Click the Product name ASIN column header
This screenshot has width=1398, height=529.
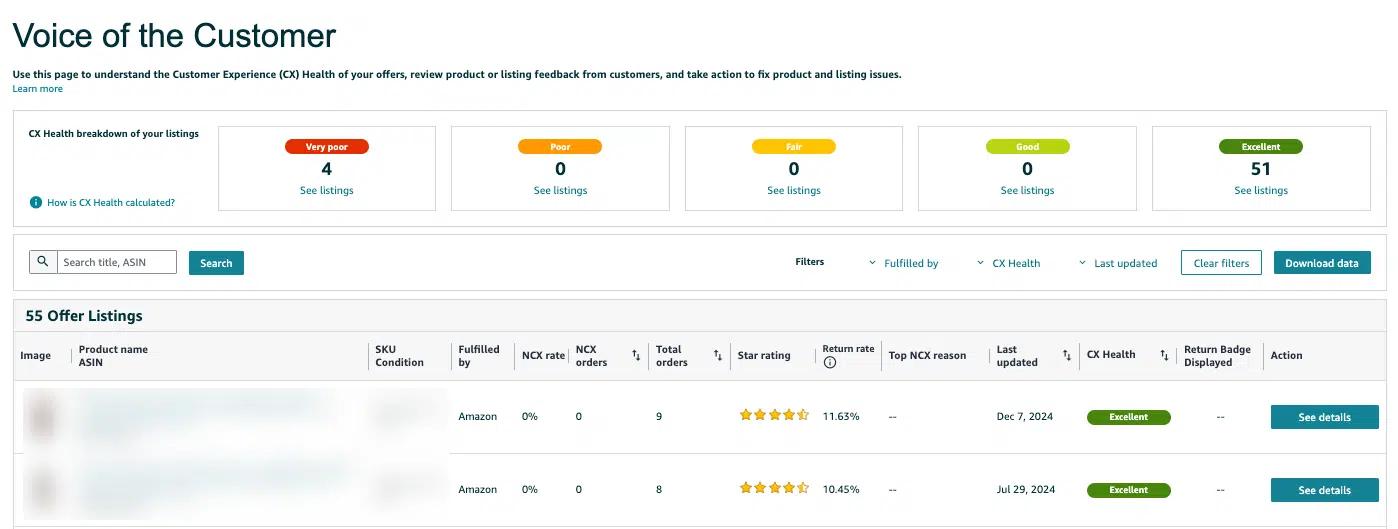point(113,355)
